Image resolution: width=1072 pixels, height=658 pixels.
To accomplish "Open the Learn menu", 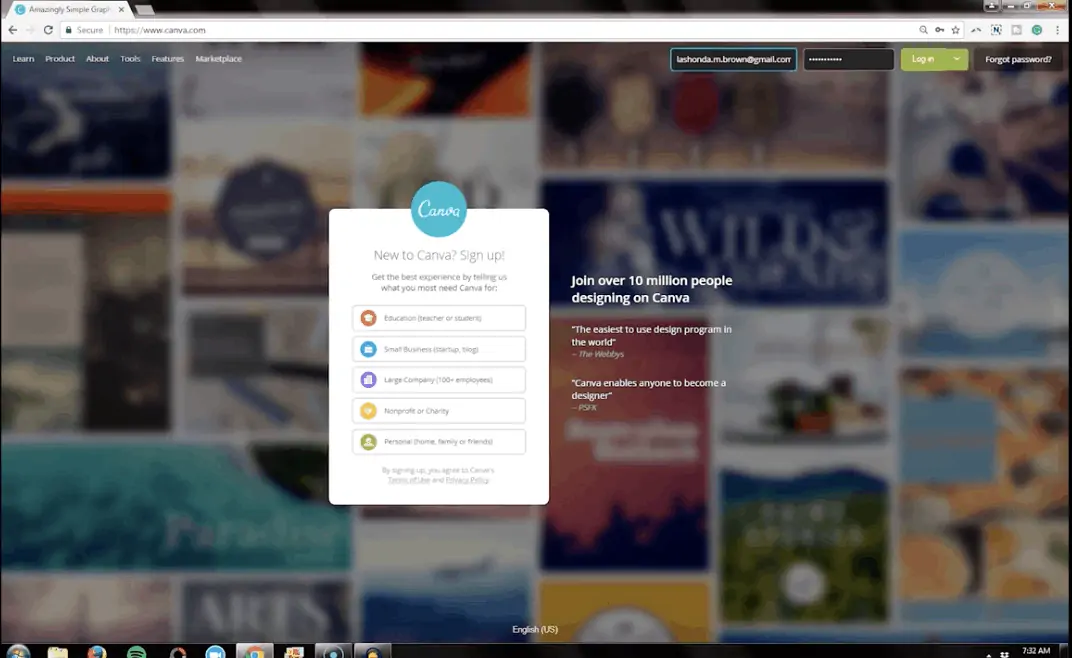I will pos(23,59).
